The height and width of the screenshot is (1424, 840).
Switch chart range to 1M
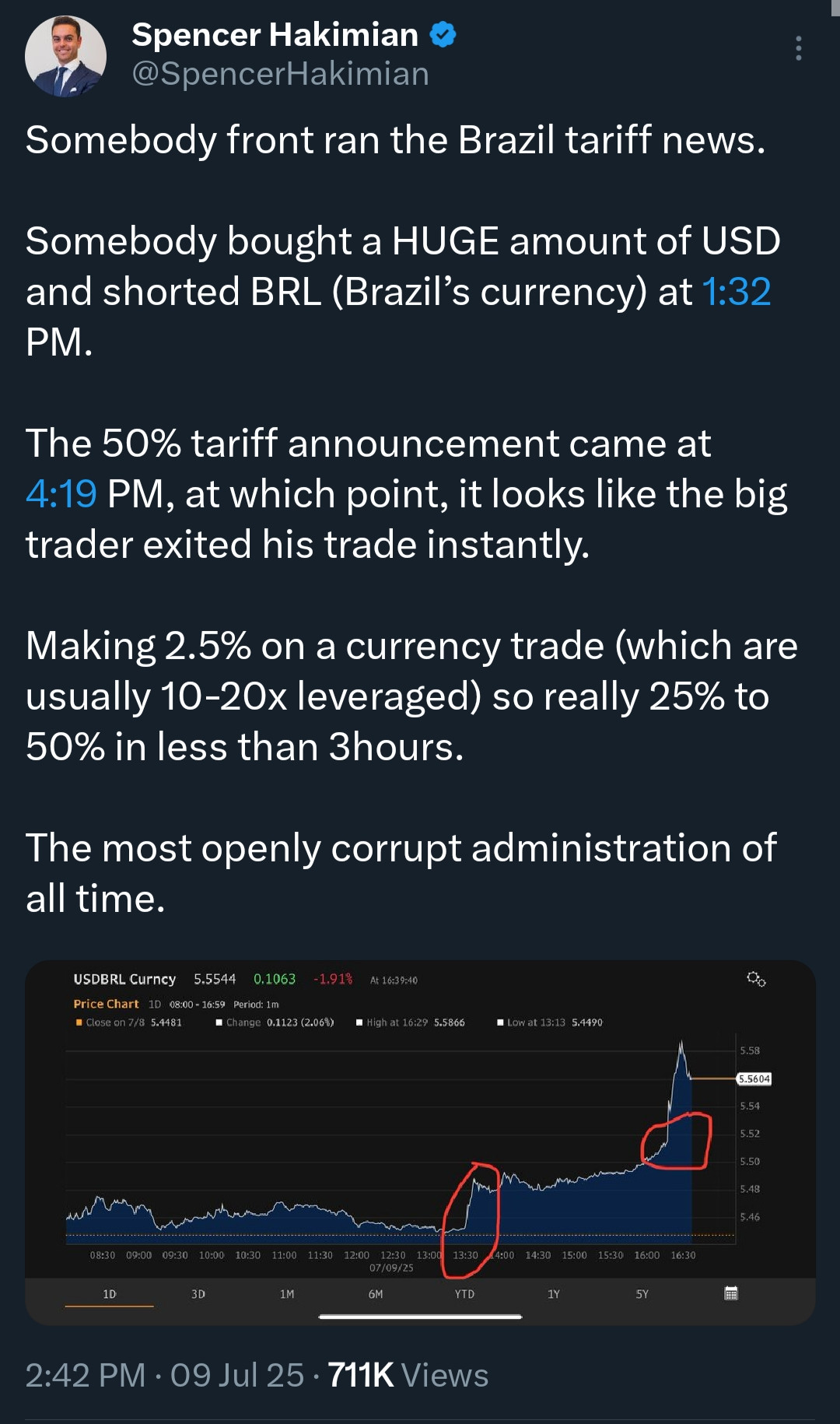[x=287, y=1294]
